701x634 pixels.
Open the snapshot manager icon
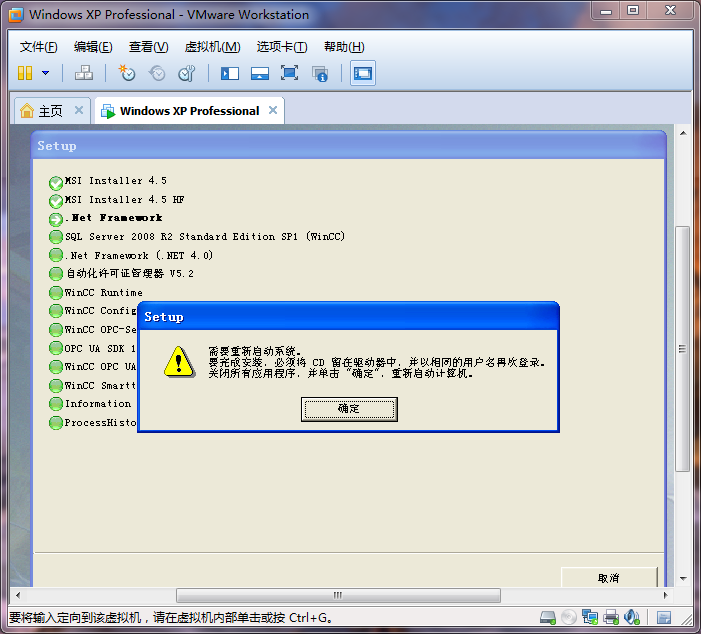[187, 73]
